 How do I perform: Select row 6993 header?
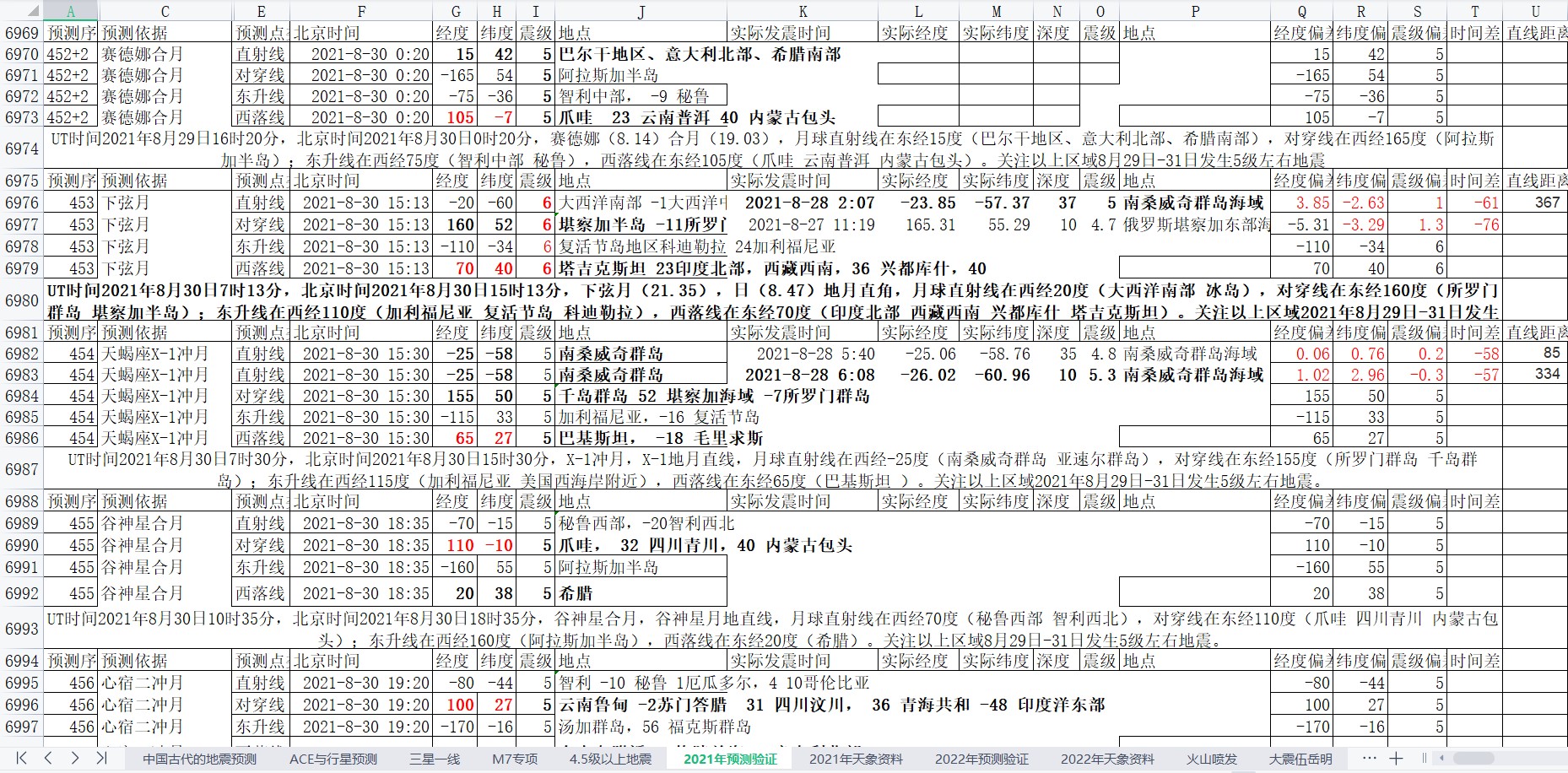[21, 629]
